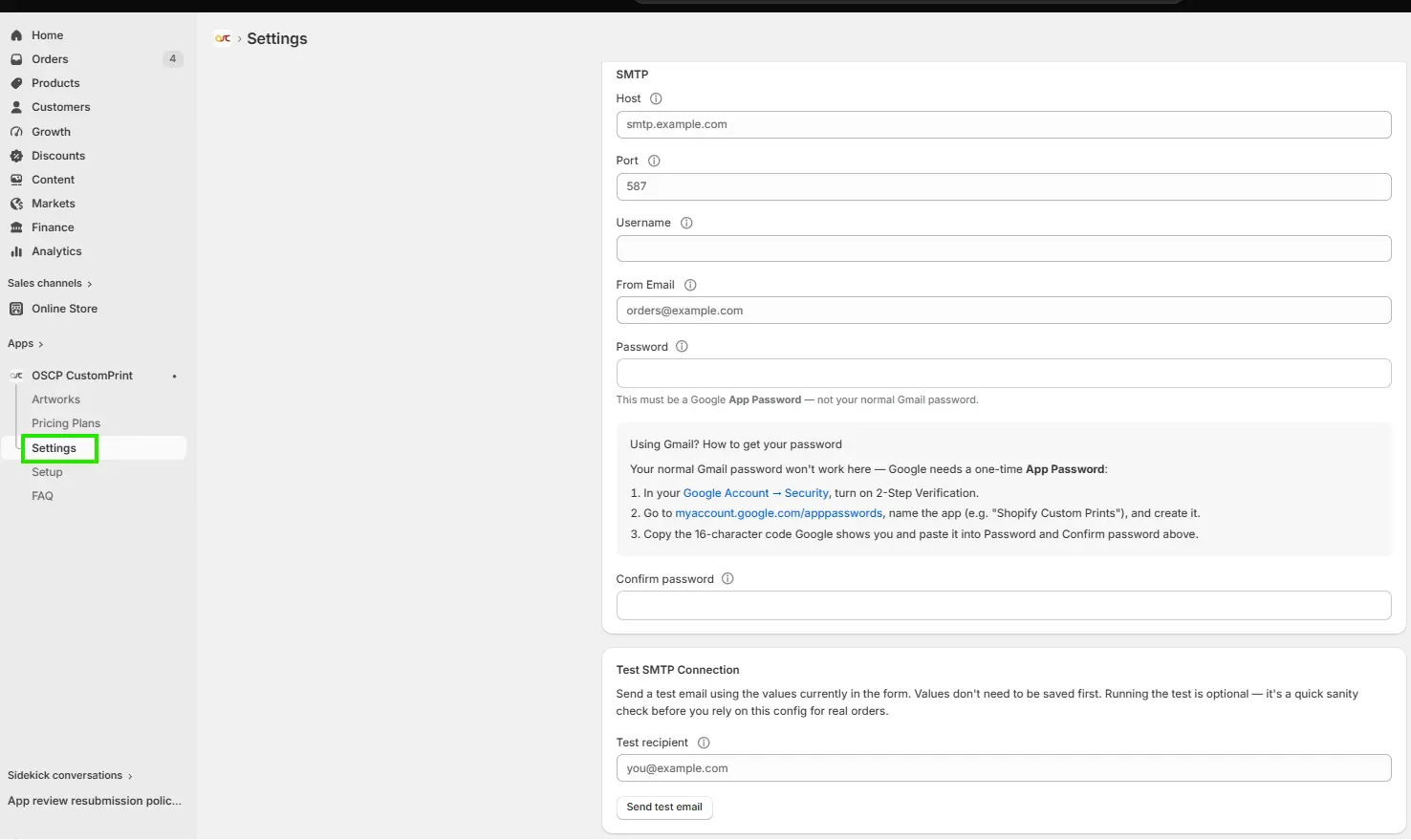Image resolution: width=1411 pixels, height=840 pixels.
Task: Show the Confirm password info icon
Action: click(x=727, y=578)
